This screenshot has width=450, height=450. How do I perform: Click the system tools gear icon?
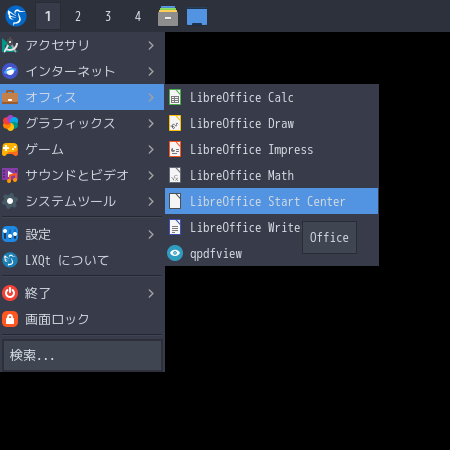click(x=10, y=201)
